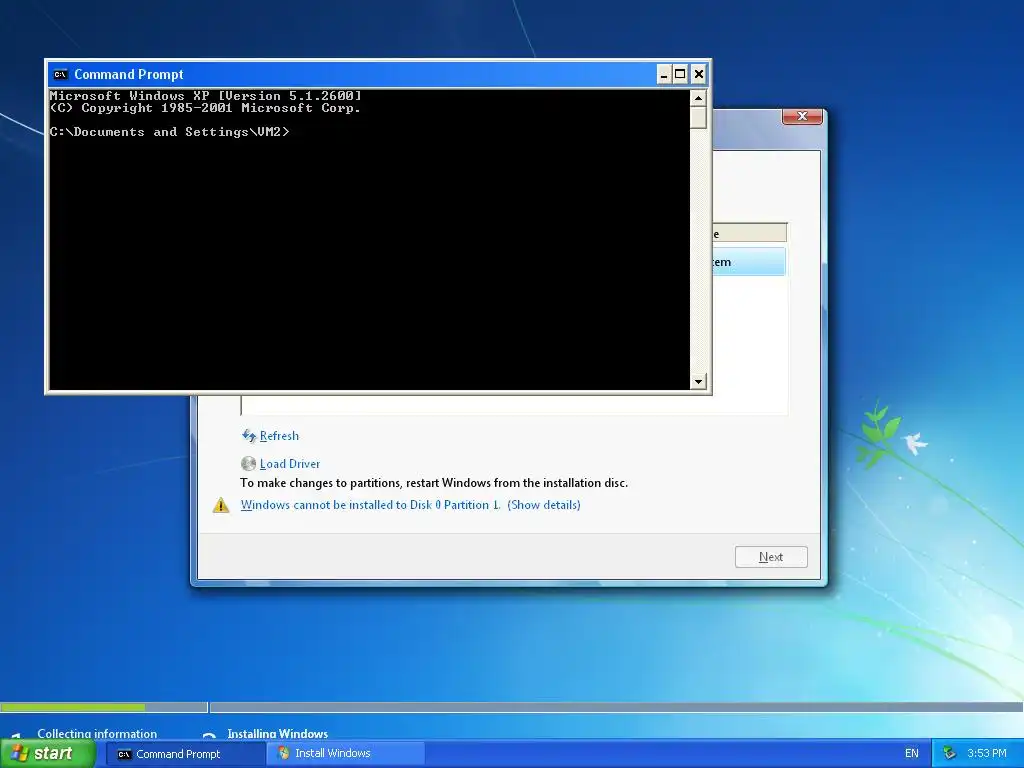Select the highlighted partition row
This screenshot has width=1024, height=768.
(x=749, y=262)
